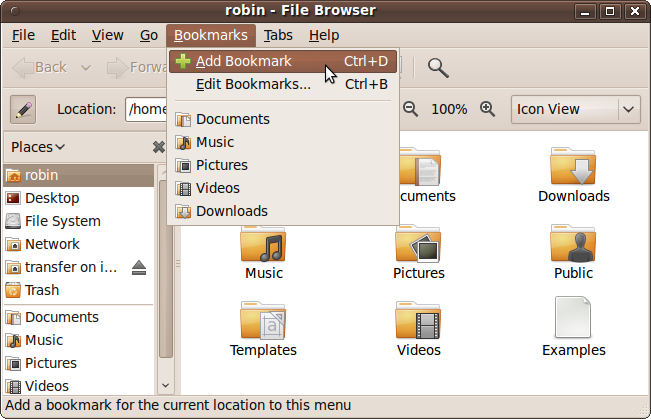Image resolution: width=651 pixels, height=419 pixels.
Task: Choose Add Bookmark from the menu
Action: pos(283,61)
